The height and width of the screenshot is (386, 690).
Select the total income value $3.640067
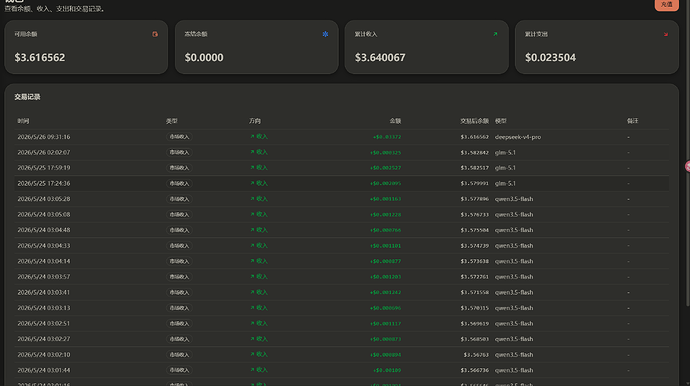click(380, 58)
